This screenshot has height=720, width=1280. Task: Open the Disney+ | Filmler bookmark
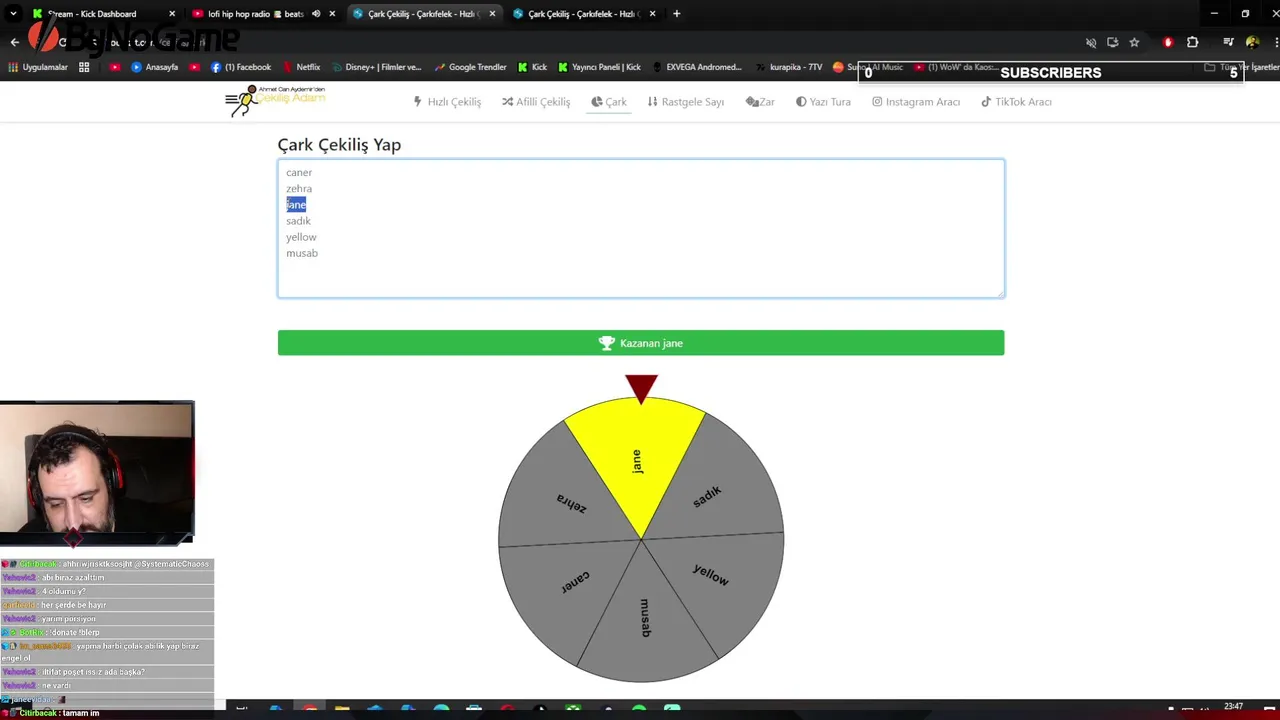(x=376, y=67)
